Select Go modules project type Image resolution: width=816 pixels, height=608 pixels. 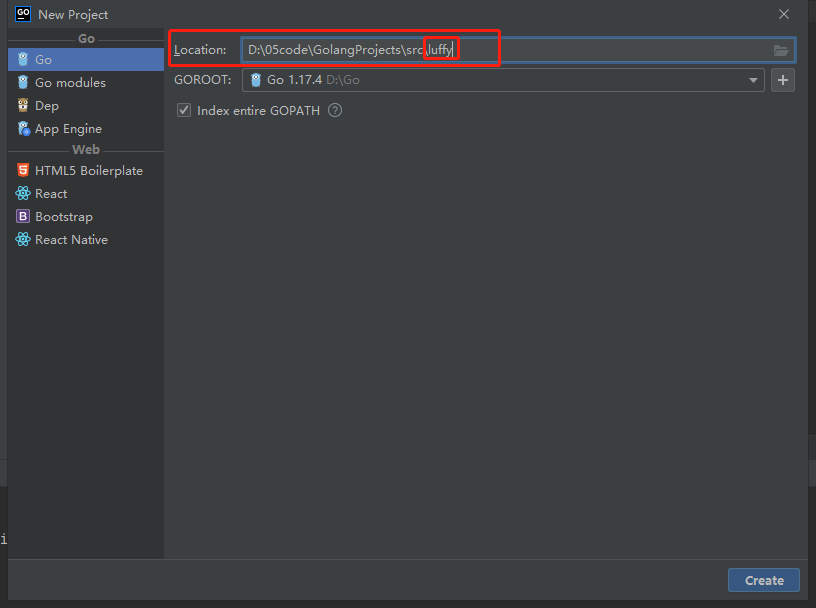[86, 82]
